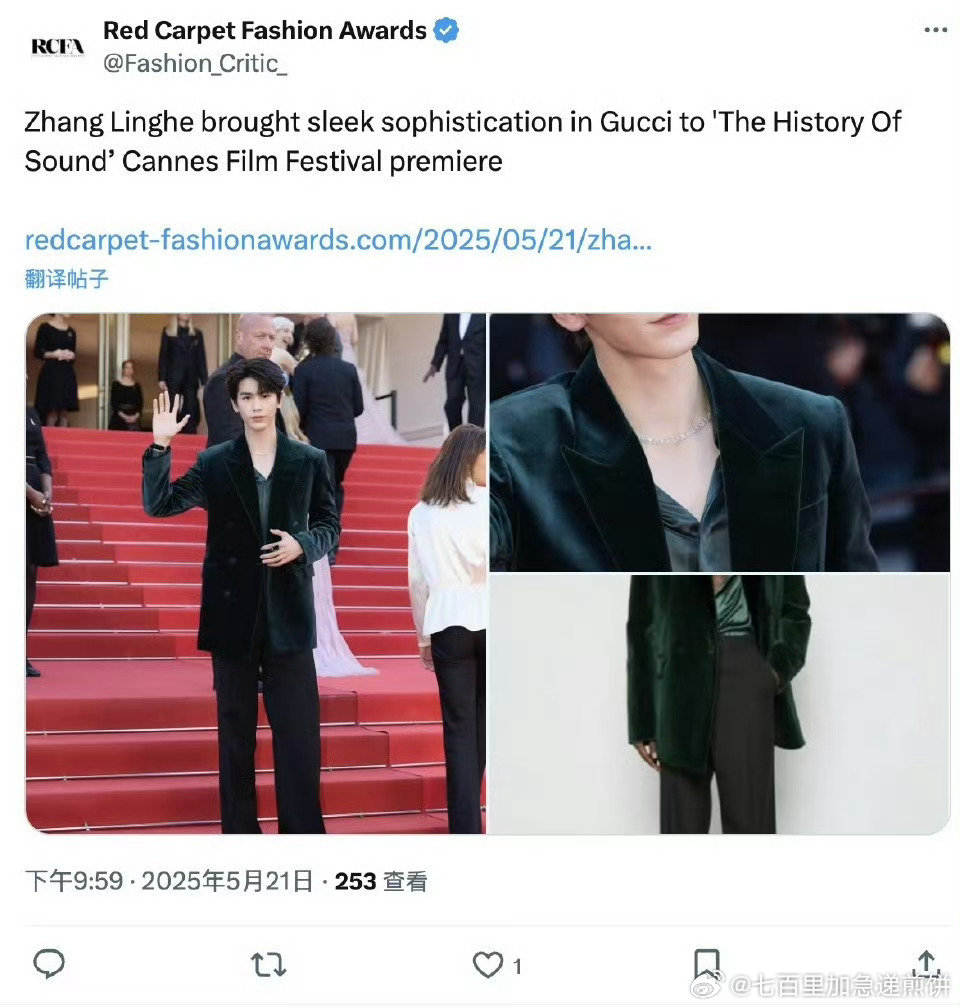Open Red Carpet Fashion Awards account name
960x1008 pixels.
point(264,30)
